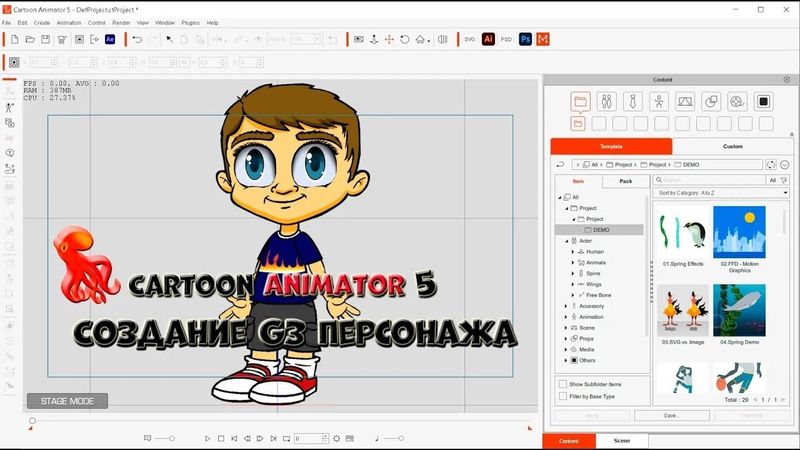Open the Render menu
This screenshot has height=450, width=800.
[x=121, y=23]
